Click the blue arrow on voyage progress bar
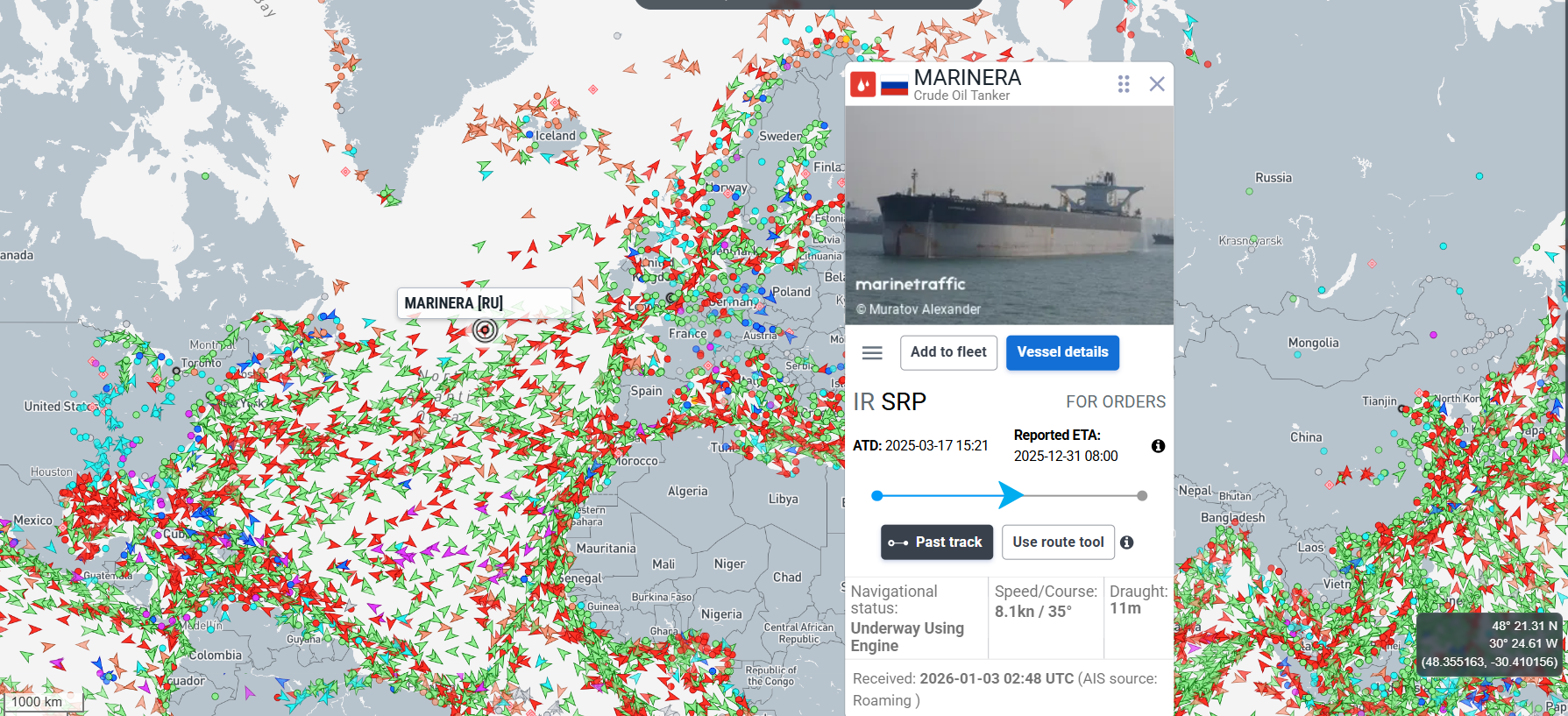Image resolution: width=1568 pixels, height=716 pixels. [1011, 495]
